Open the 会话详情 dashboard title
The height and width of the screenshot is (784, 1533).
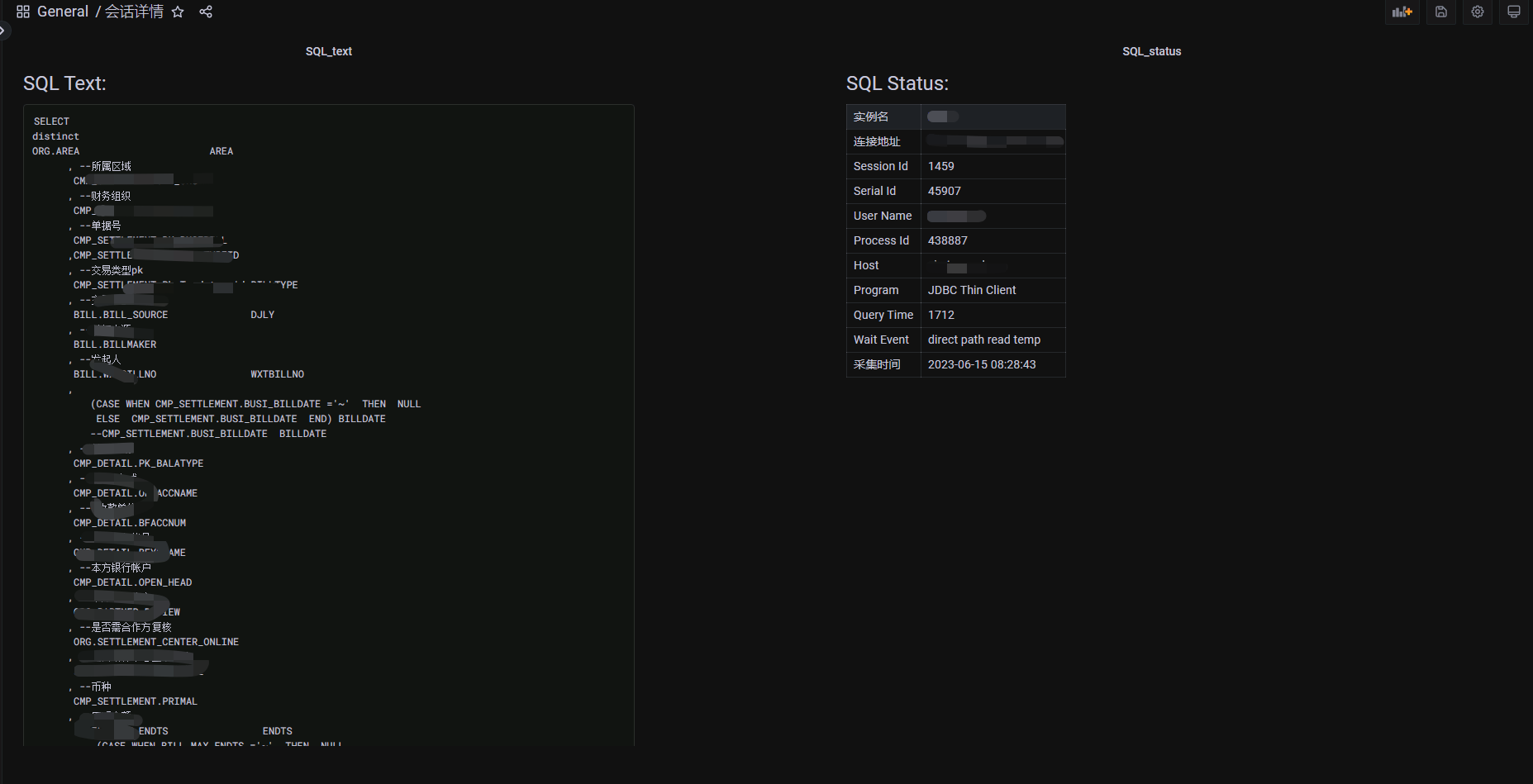click(x=134, y=12)
